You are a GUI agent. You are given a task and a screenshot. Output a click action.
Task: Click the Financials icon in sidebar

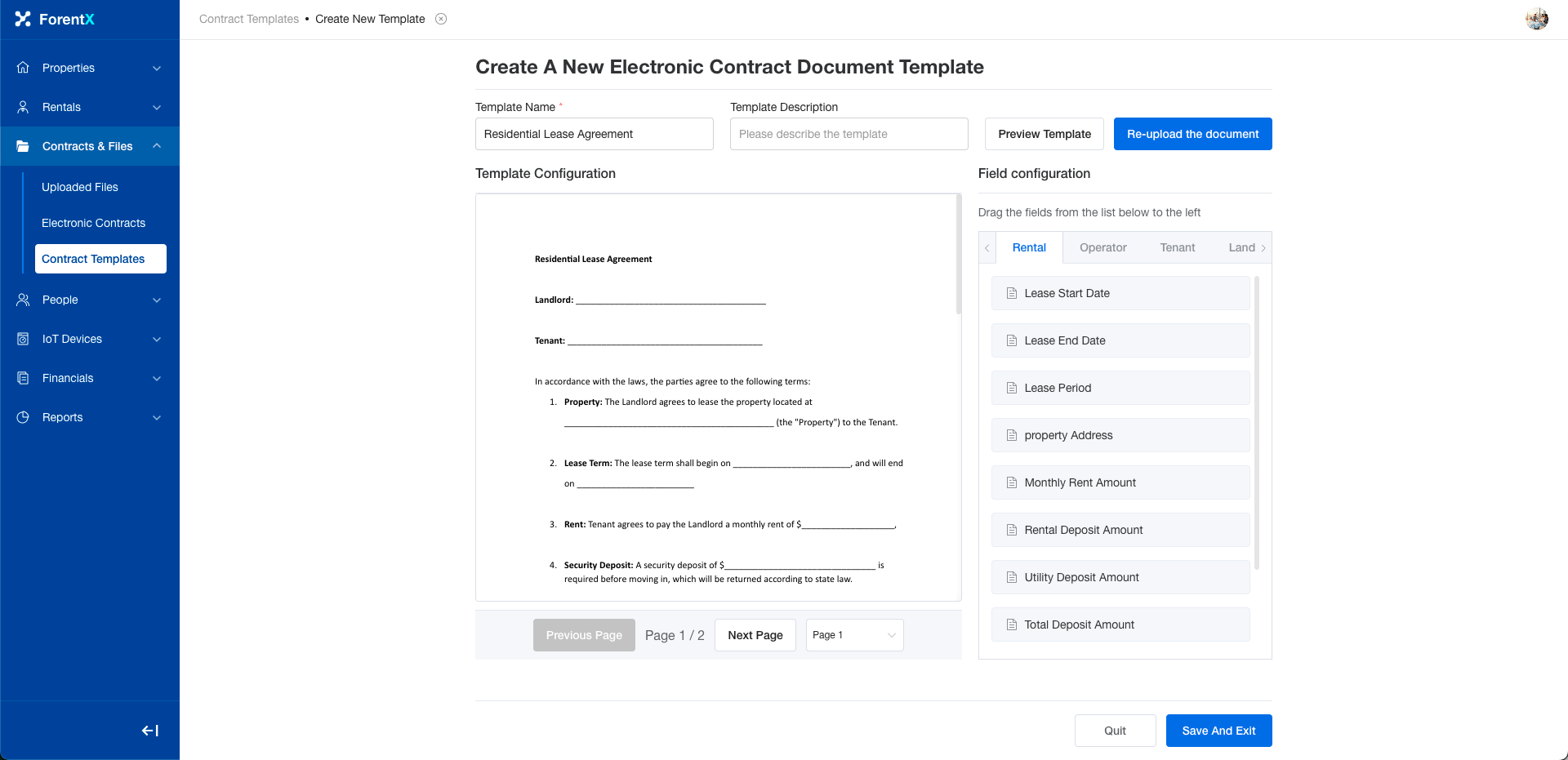pyautogui.click(x=23, y=378)
